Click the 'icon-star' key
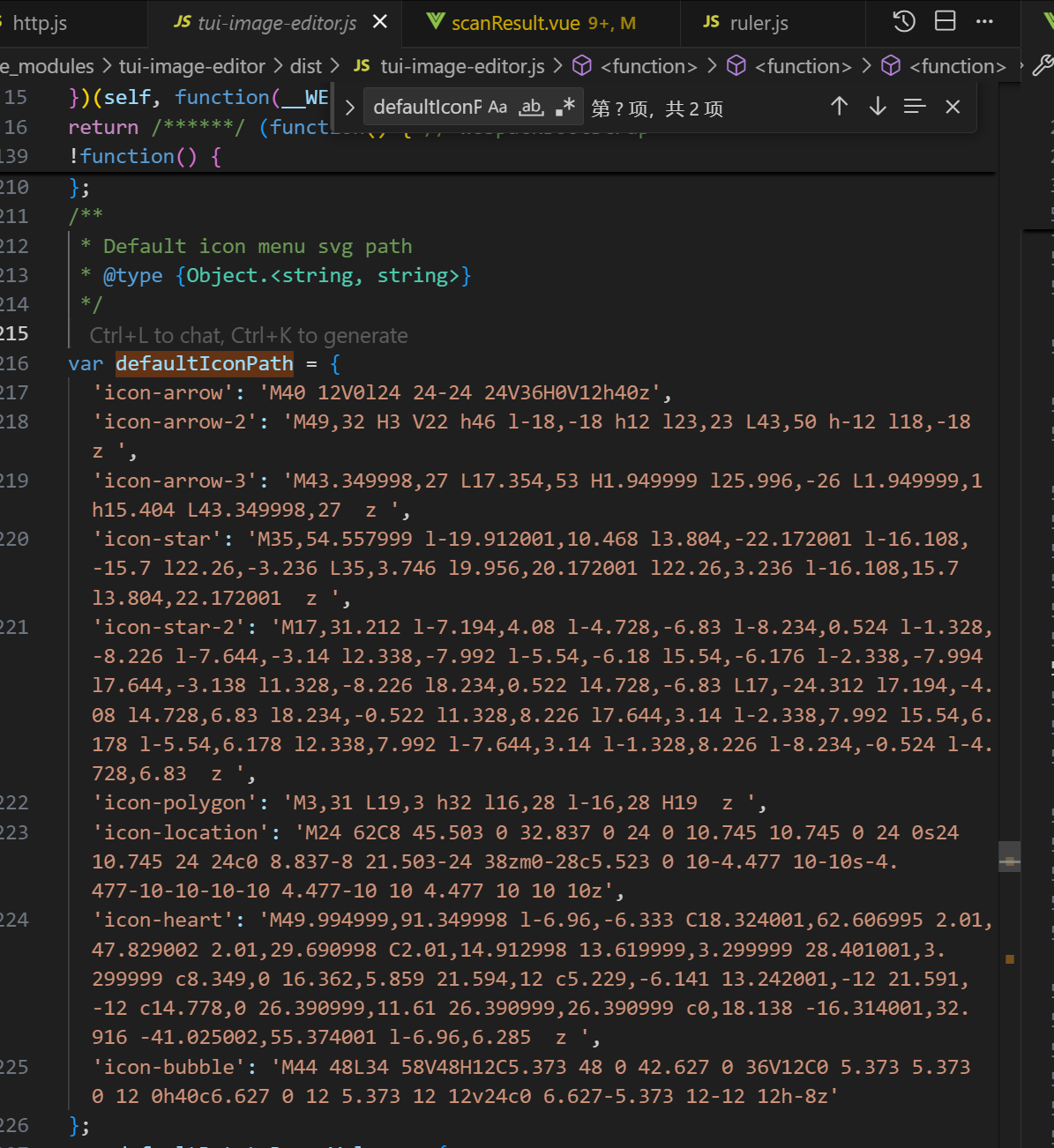The width and height of the screenshot is (1054, 1148). [x=157, y=539]
